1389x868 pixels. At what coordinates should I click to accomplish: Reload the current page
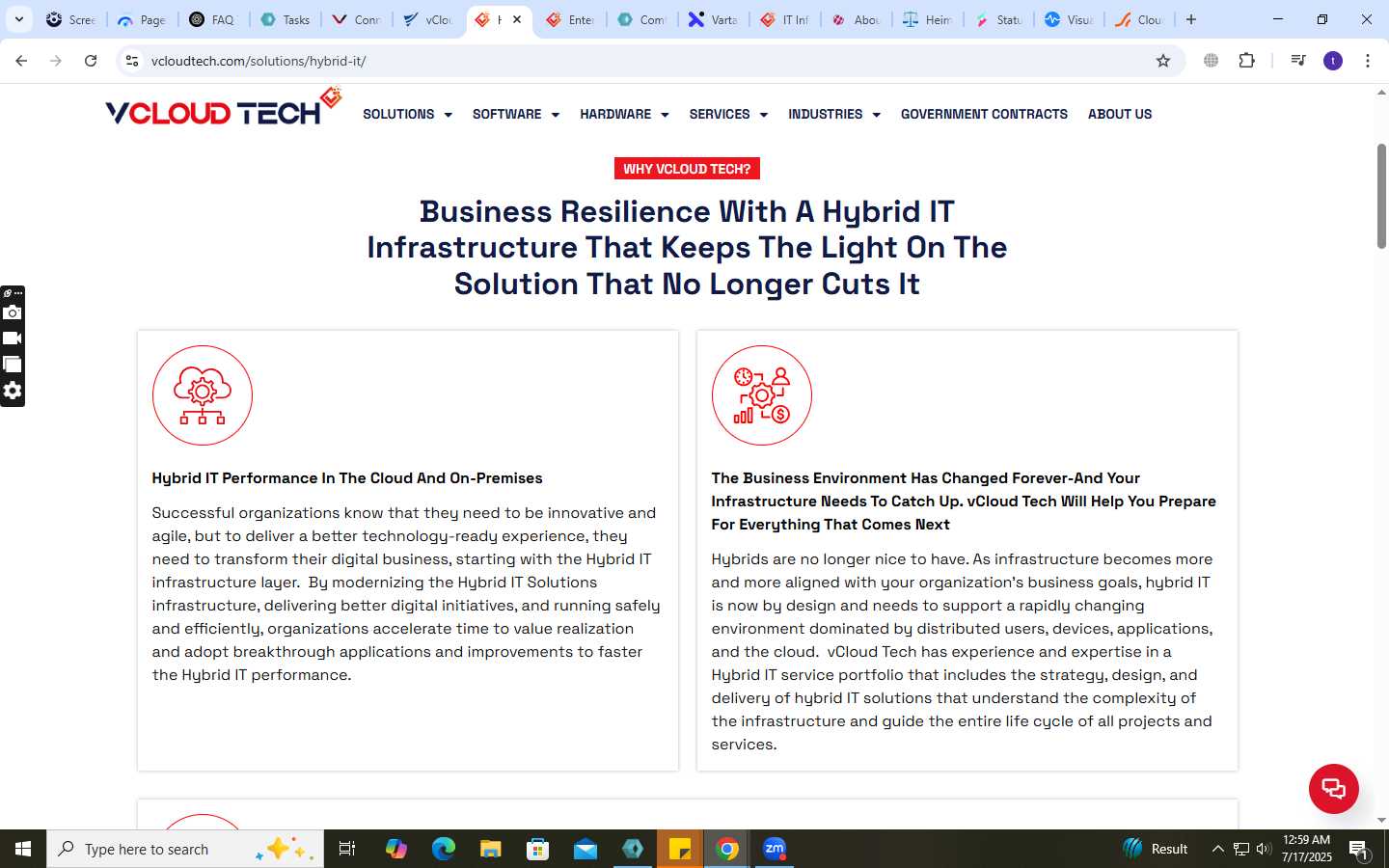pos(91,61)
